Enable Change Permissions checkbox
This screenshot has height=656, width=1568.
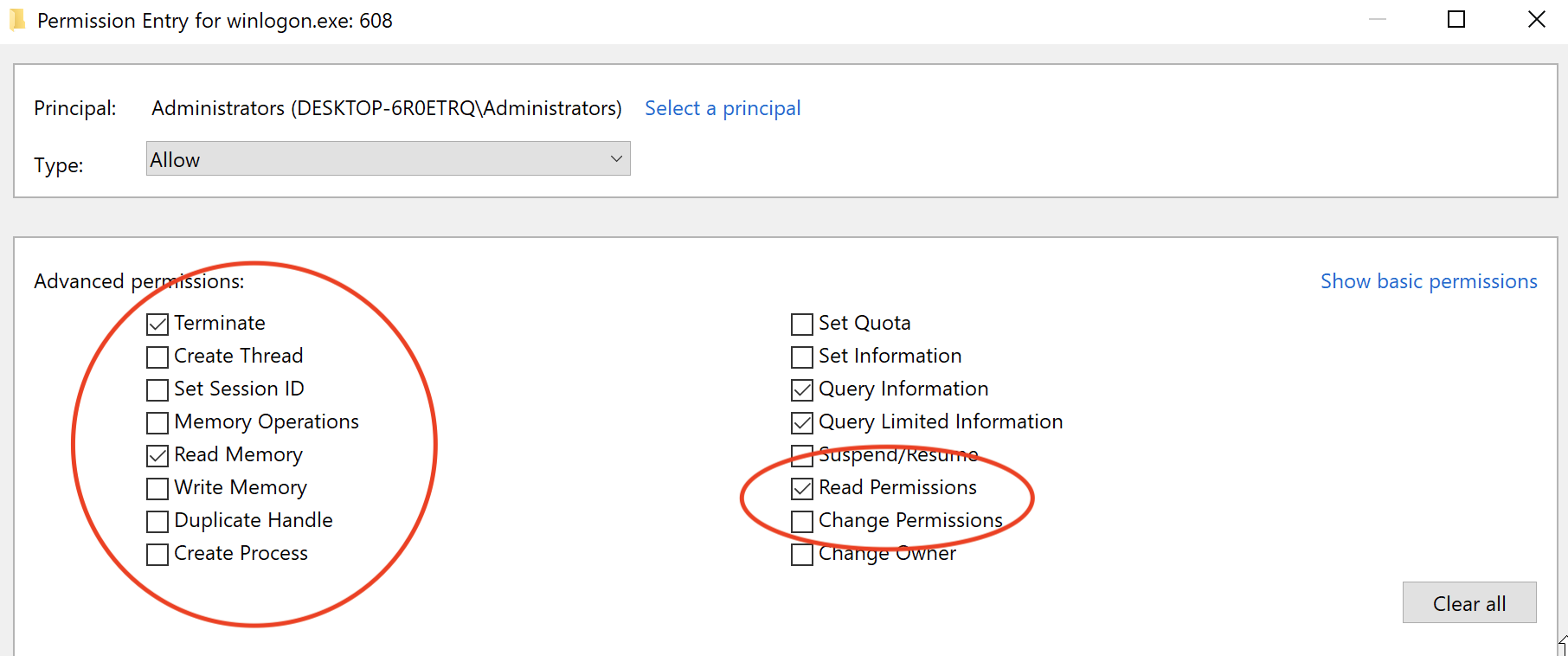tap(802, 522)
